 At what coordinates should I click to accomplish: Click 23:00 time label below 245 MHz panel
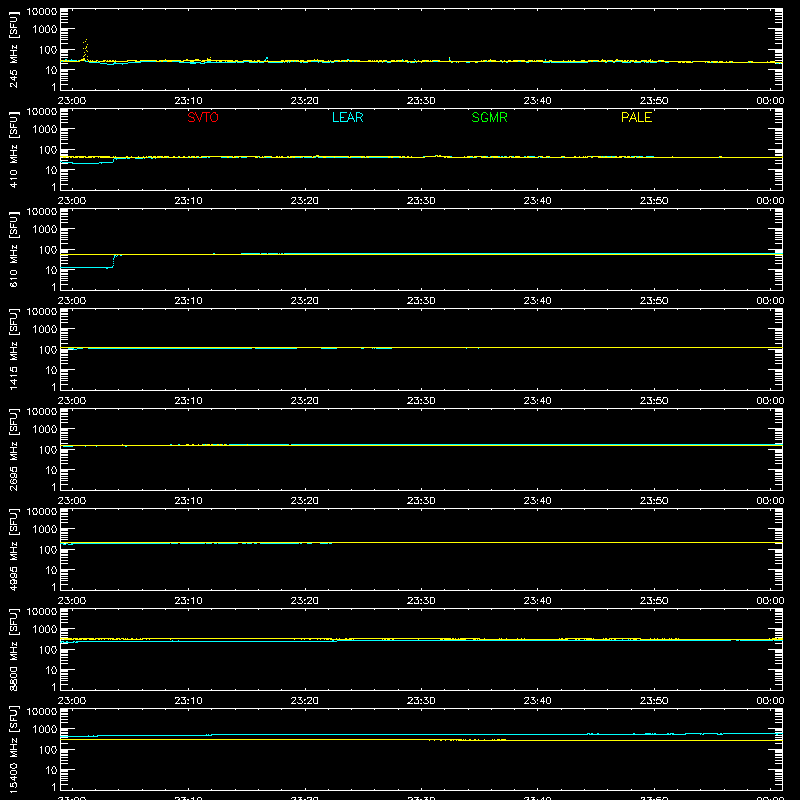point(71,101)
